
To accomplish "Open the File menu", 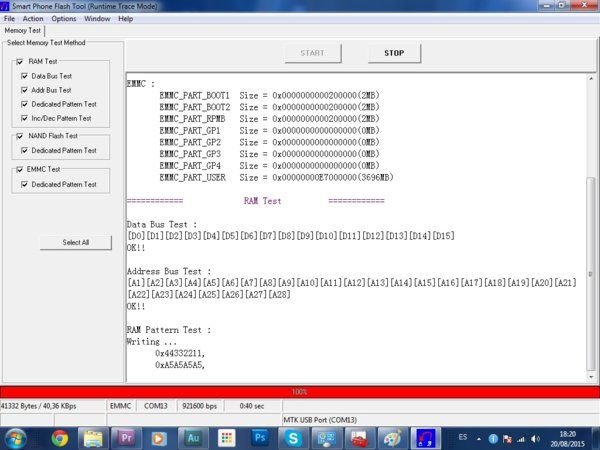I will click(x=9, y=19).
